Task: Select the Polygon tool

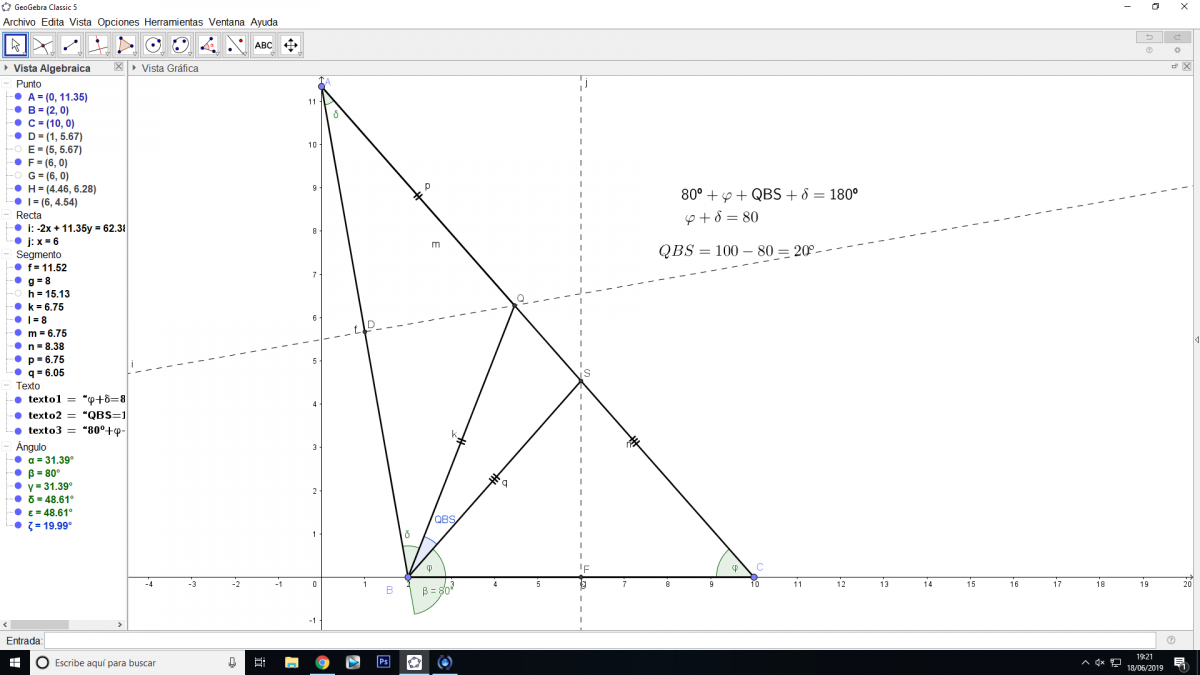Action: point(125,45)
